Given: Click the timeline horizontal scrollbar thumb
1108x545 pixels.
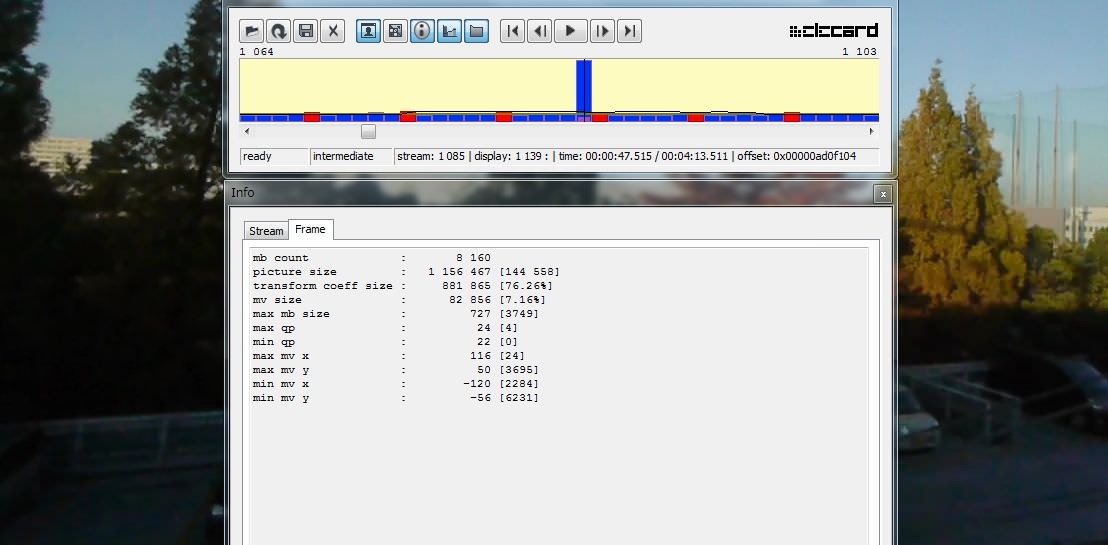Looking at the screenshot, I should coord(368,131).
